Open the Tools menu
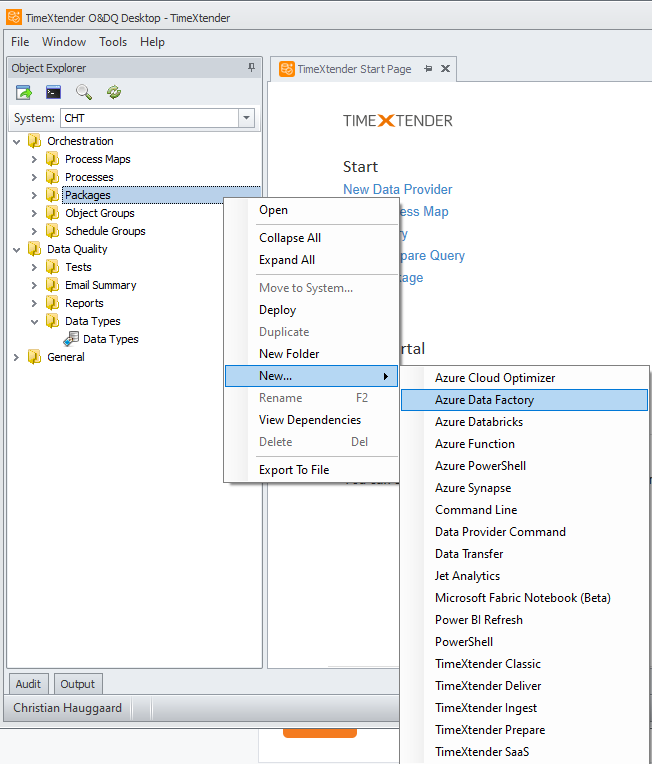Screen dimensions: 652x764 click(x=113, y=42)
